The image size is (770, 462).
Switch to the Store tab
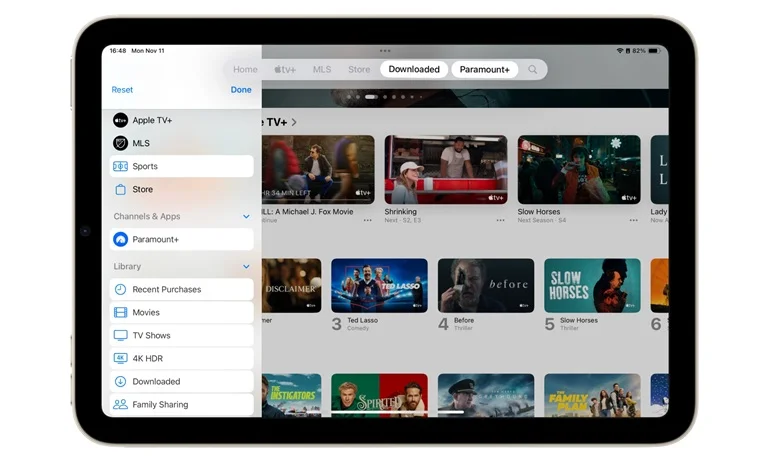pos(359,70)
